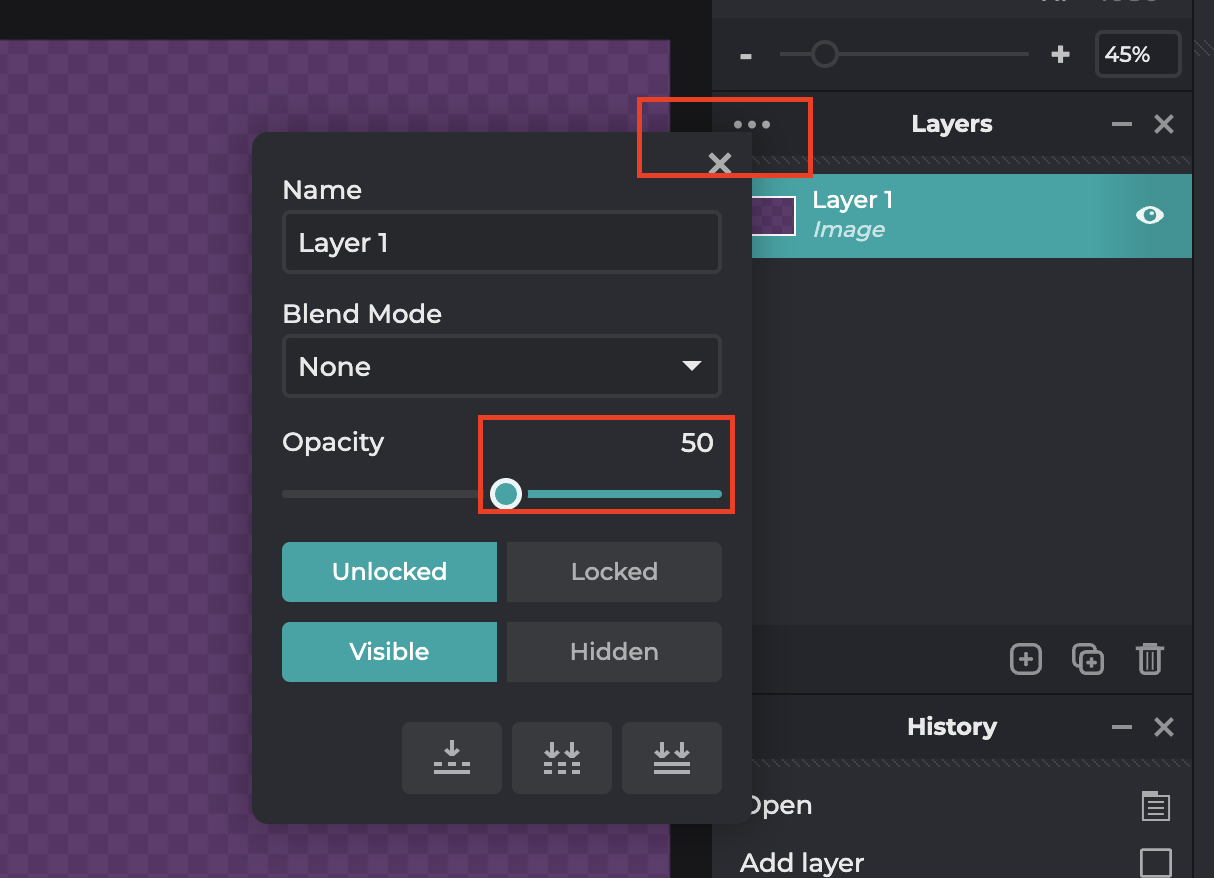This screenshot has height=878, width=1214.
Task: Click the layer Name input field
Action: 502,242
